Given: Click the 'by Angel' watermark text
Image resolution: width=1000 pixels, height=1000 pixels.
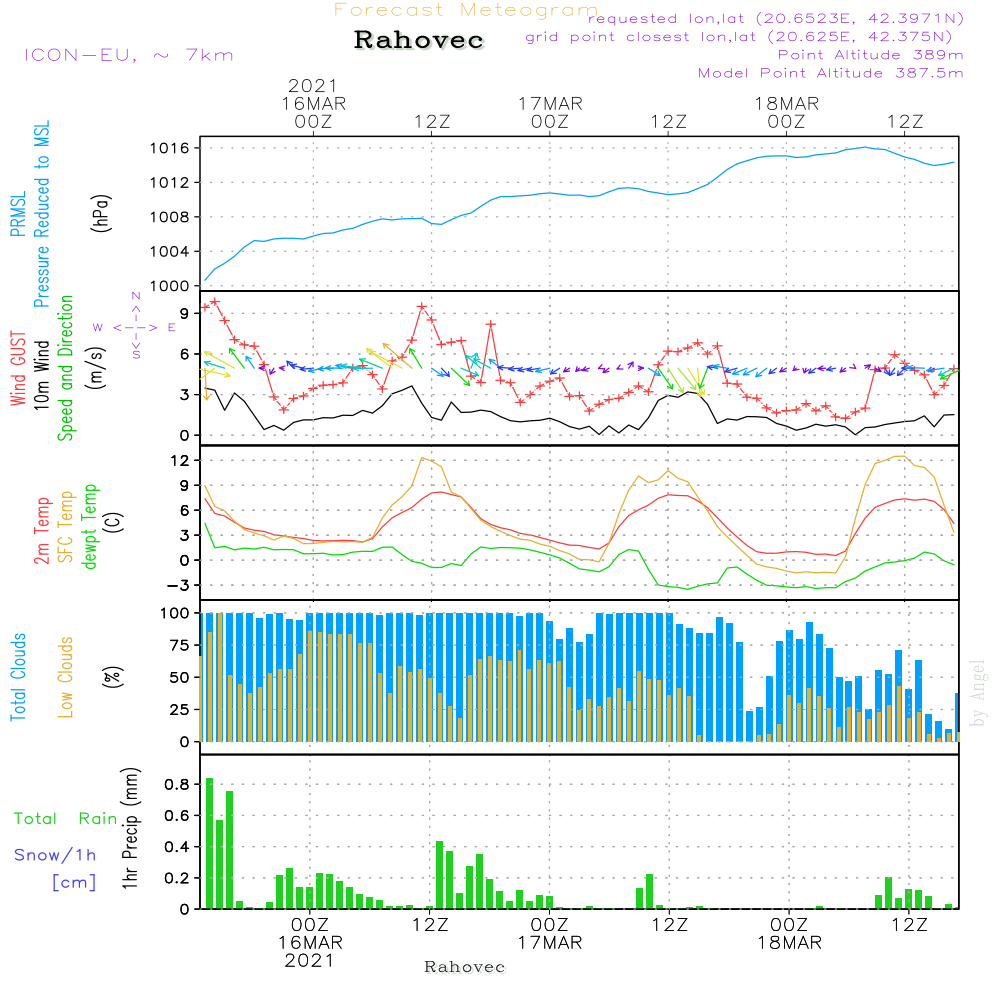Looking at the screenshot, I should (x=978, y=693).
